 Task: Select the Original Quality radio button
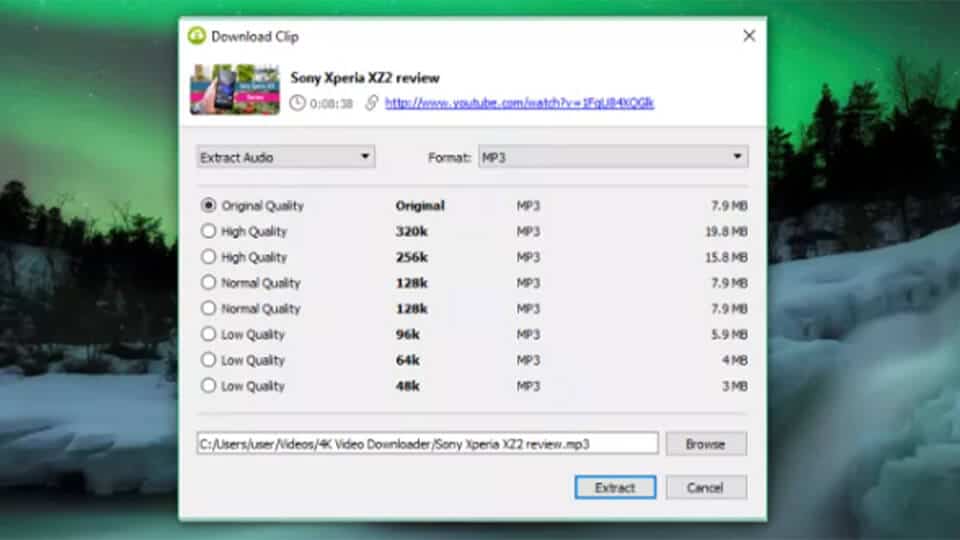208,205
